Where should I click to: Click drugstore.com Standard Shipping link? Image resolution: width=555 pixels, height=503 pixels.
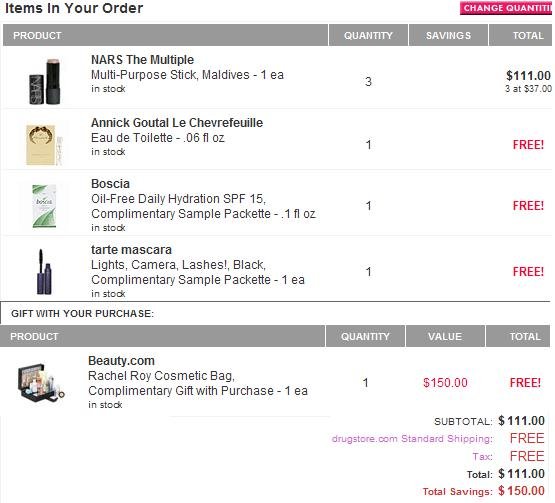coord(412,439)
